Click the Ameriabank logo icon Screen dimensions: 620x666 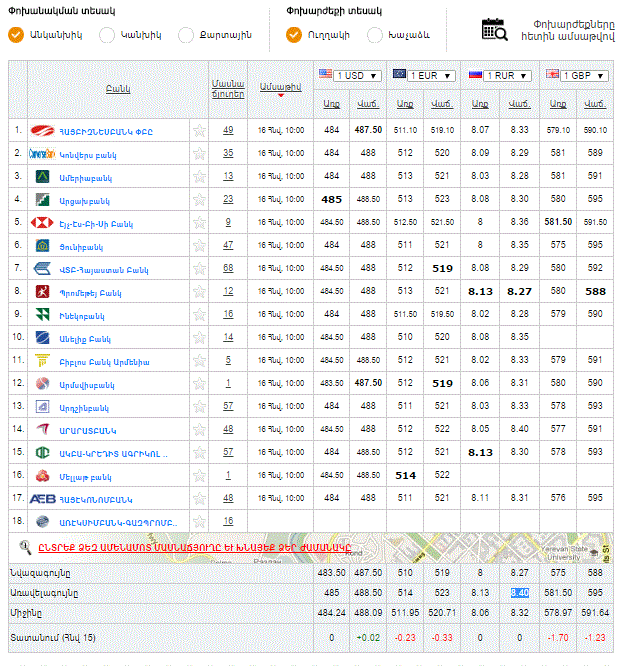click(42, 176)
